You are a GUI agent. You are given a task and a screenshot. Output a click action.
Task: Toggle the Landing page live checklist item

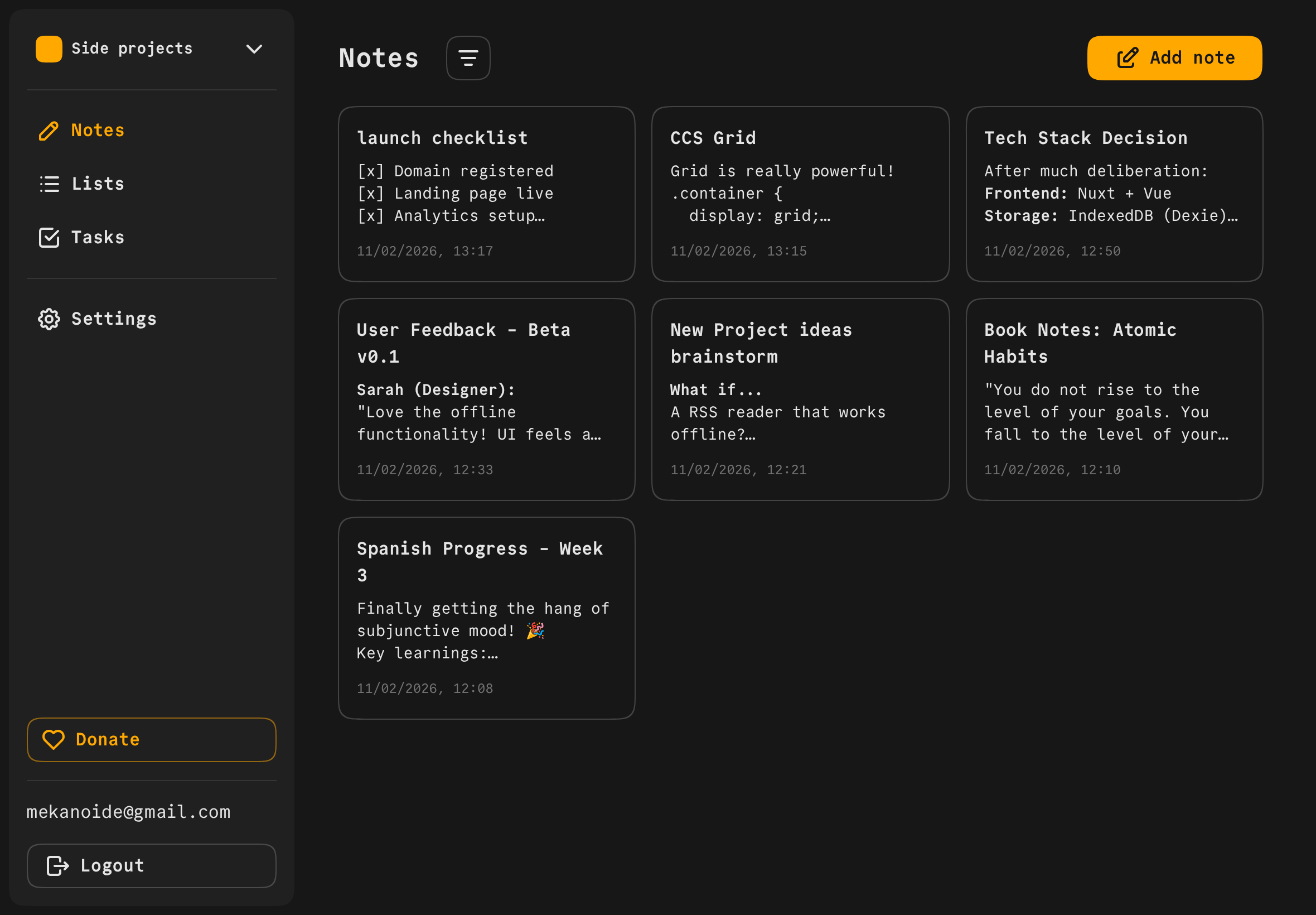371,193
